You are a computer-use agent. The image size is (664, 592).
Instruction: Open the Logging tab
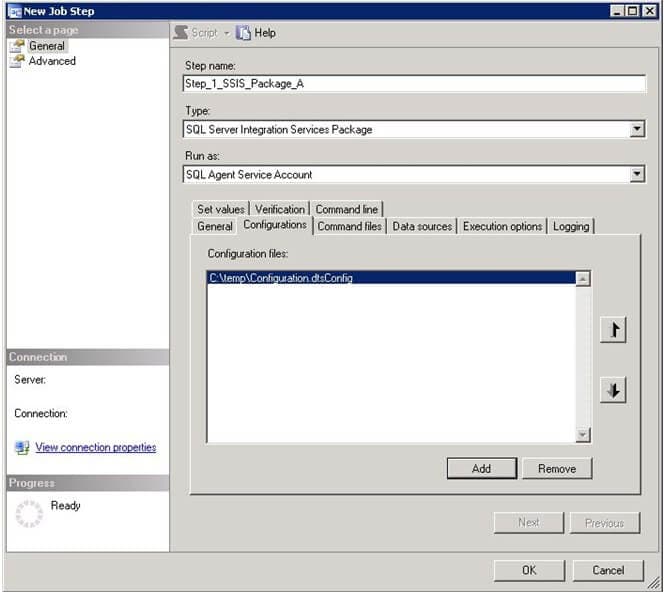pos(571,226)
